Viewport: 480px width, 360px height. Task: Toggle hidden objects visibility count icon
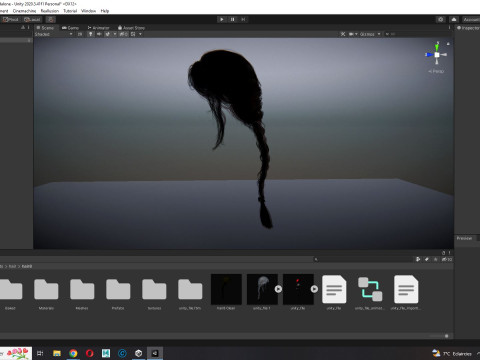(x=123, y=34)
